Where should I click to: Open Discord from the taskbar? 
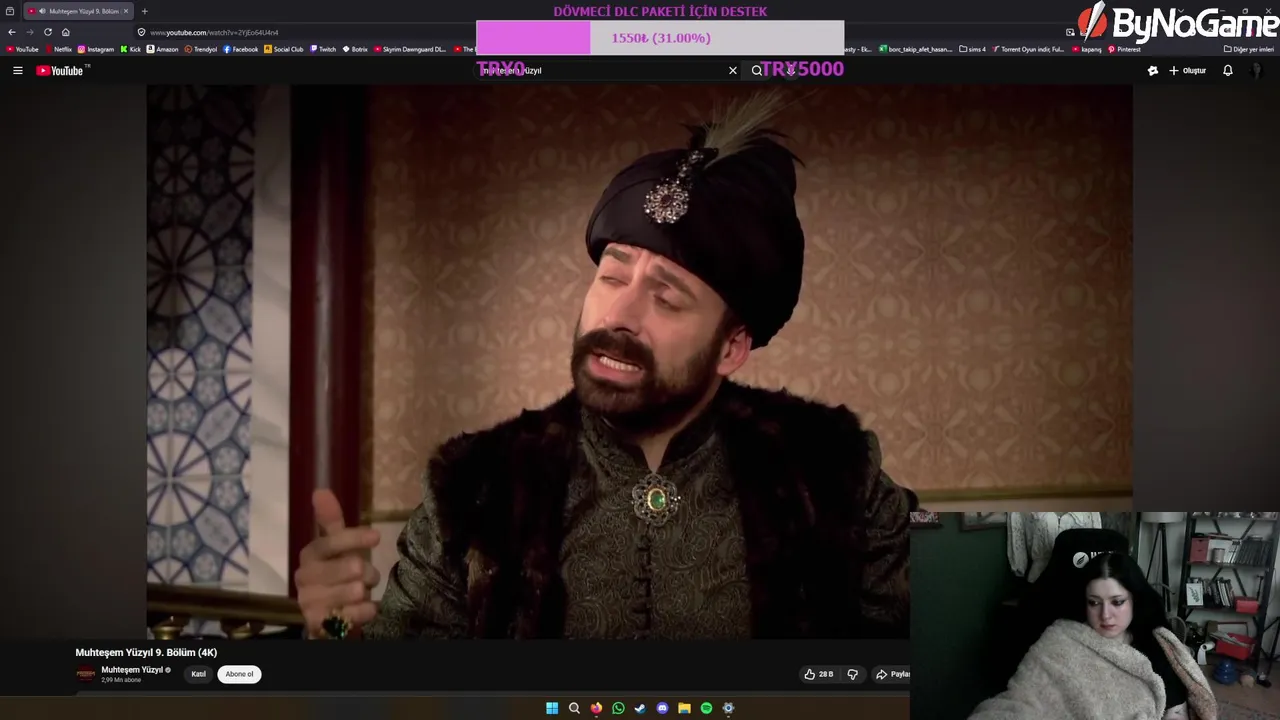tap(662, 708)
